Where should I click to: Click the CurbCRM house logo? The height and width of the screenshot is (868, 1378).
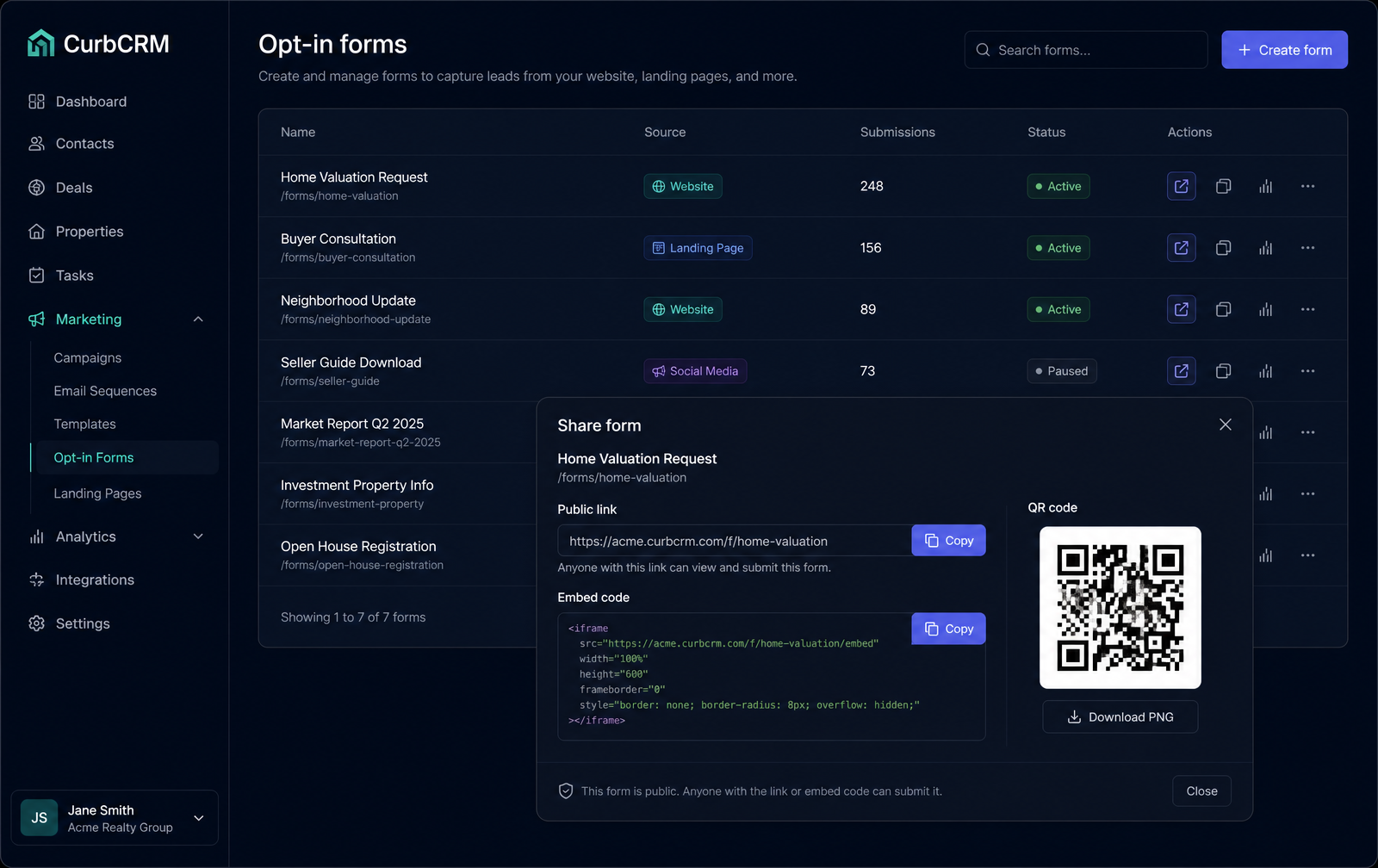40,43
